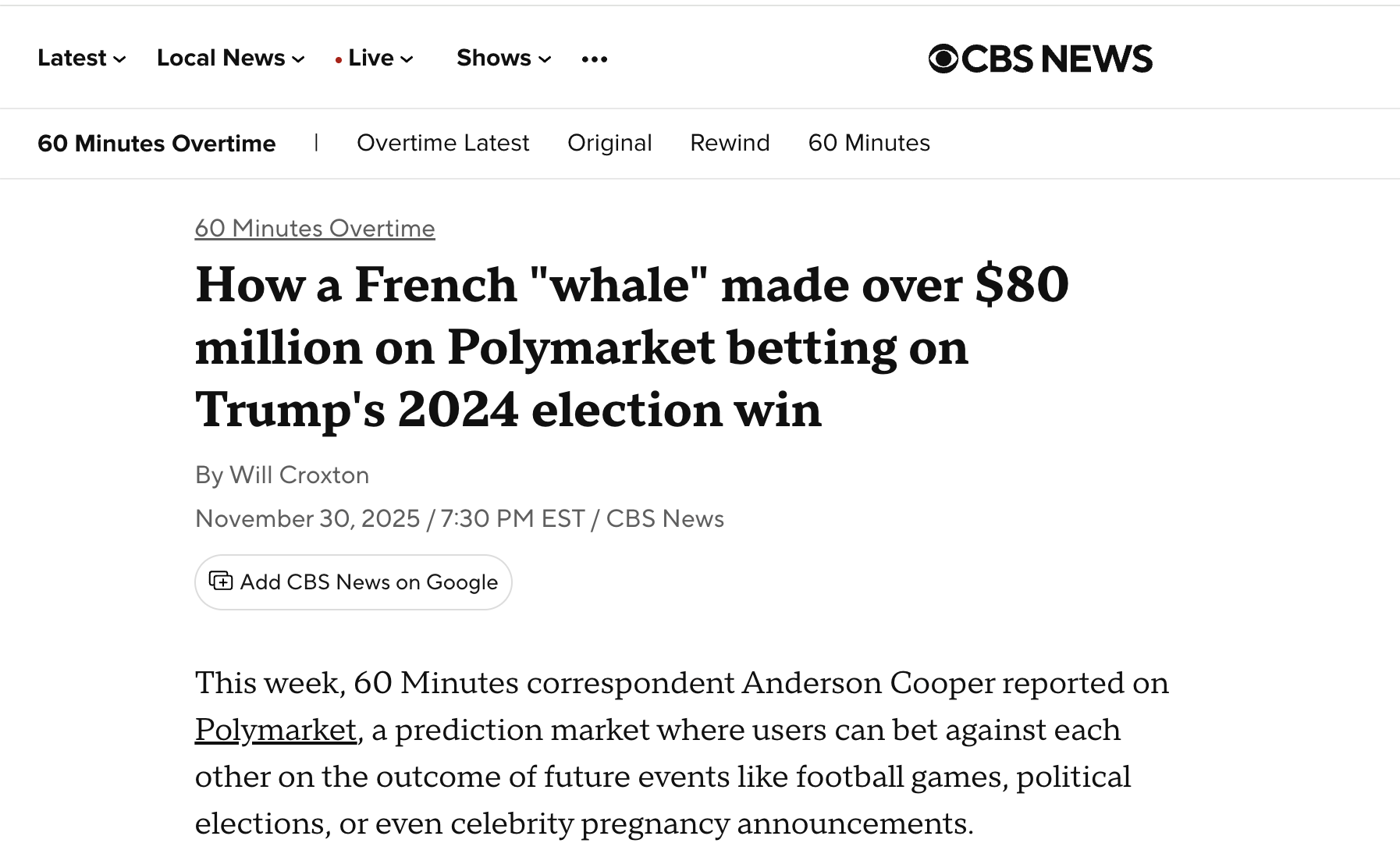Open the three-dots more menu

(594, 59)
